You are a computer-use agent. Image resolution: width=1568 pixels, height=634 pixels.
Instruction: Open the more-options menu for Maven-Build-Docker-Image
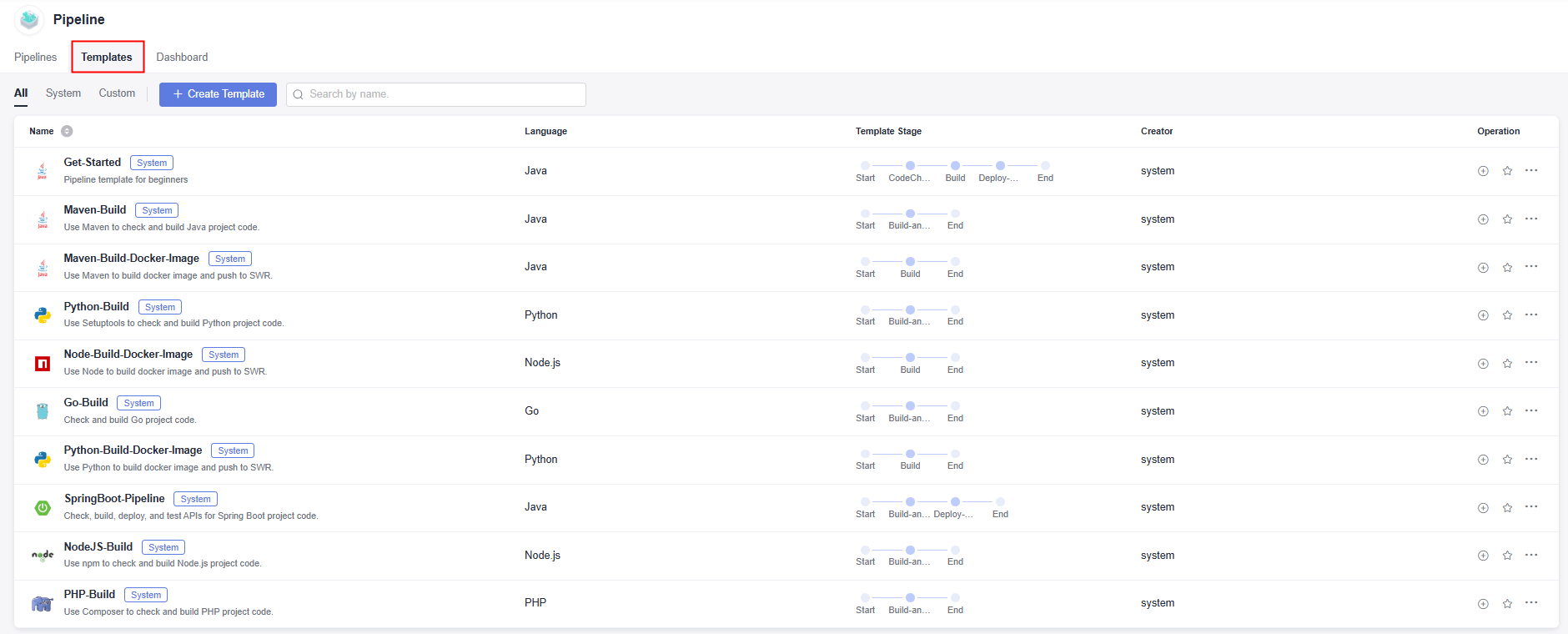pyautogui.click(x=1531, y=267)
